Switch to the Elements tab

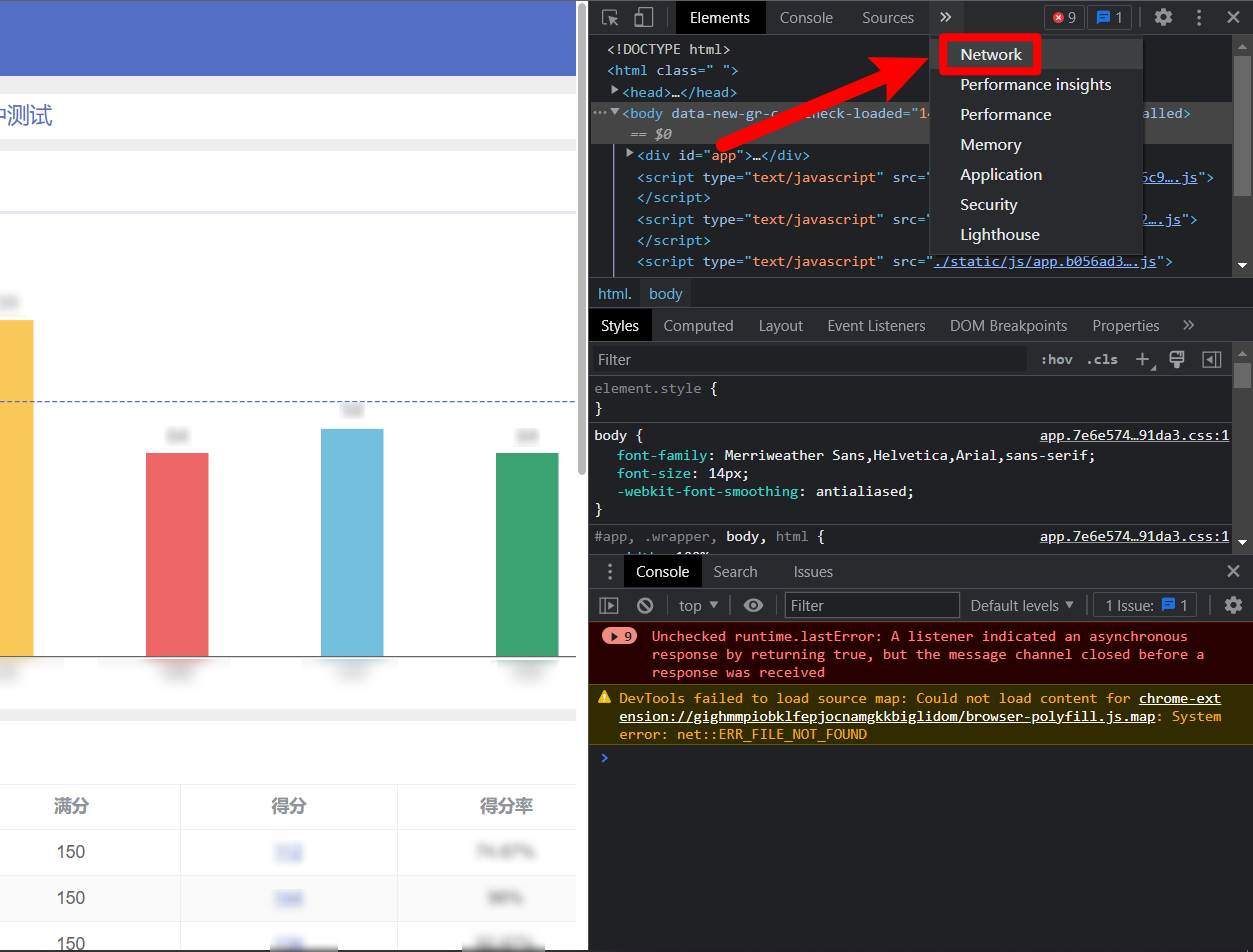720,18
